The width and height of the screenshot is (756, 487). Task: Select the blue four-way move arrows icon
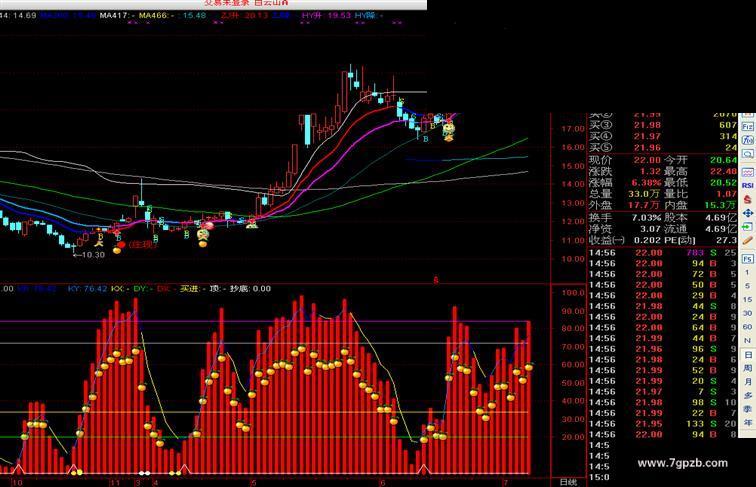point(748,213)
